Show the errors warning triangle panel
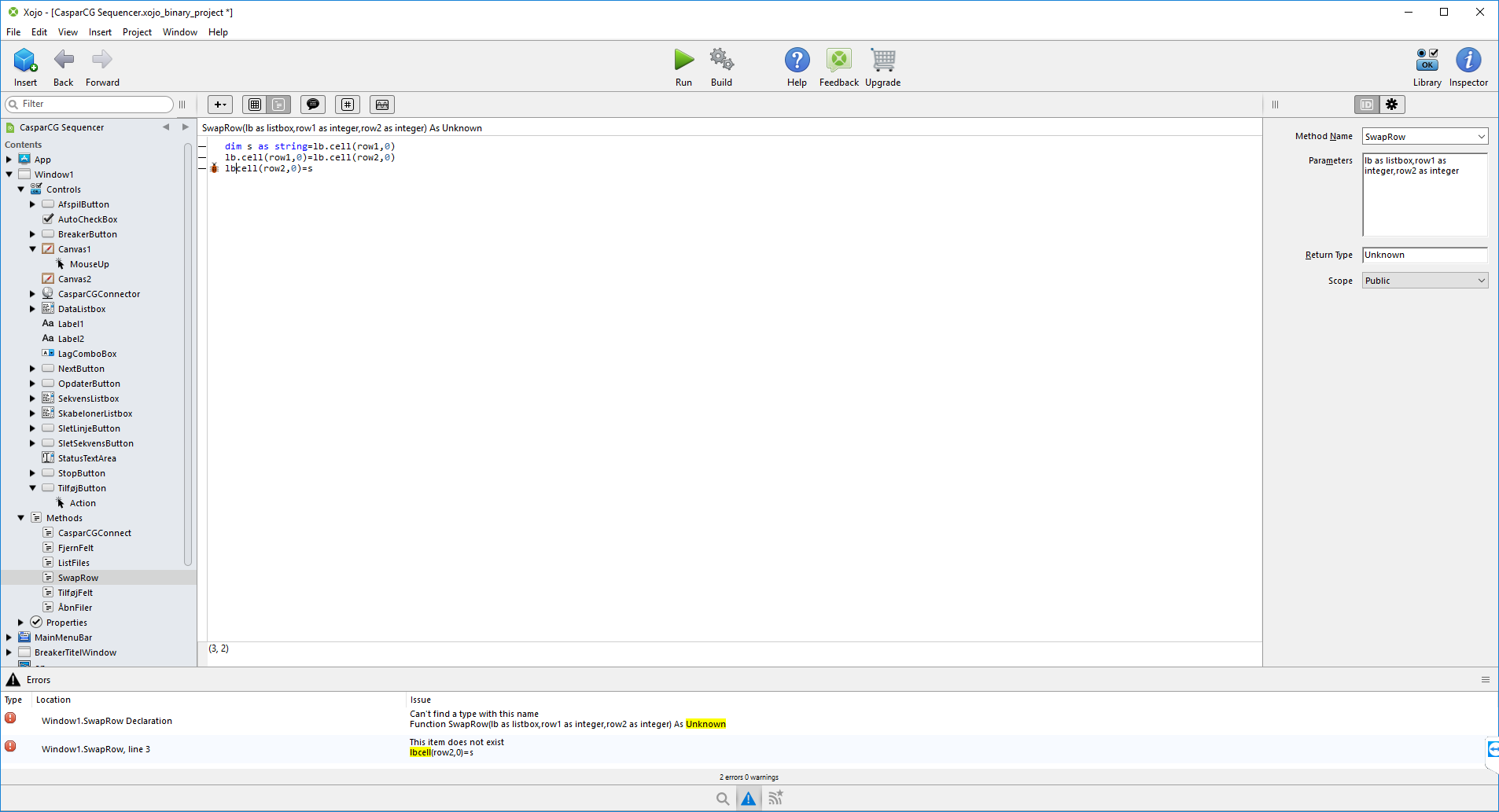Screen dimensions: 1499x812 (748, 799)
